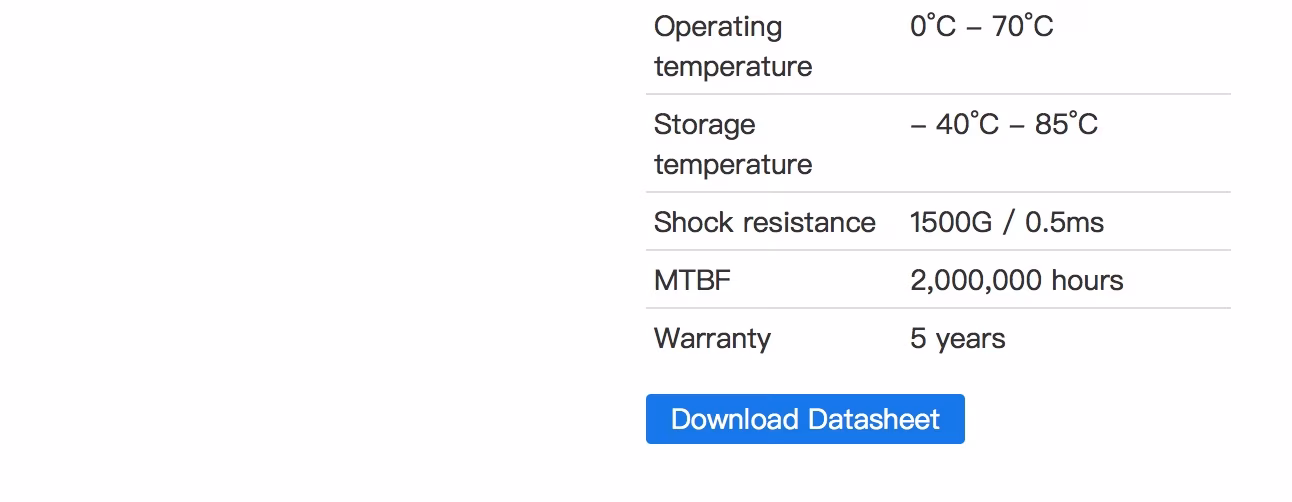Select the MTBF row label
The image size is (1292, 502).
coord(692,280)
